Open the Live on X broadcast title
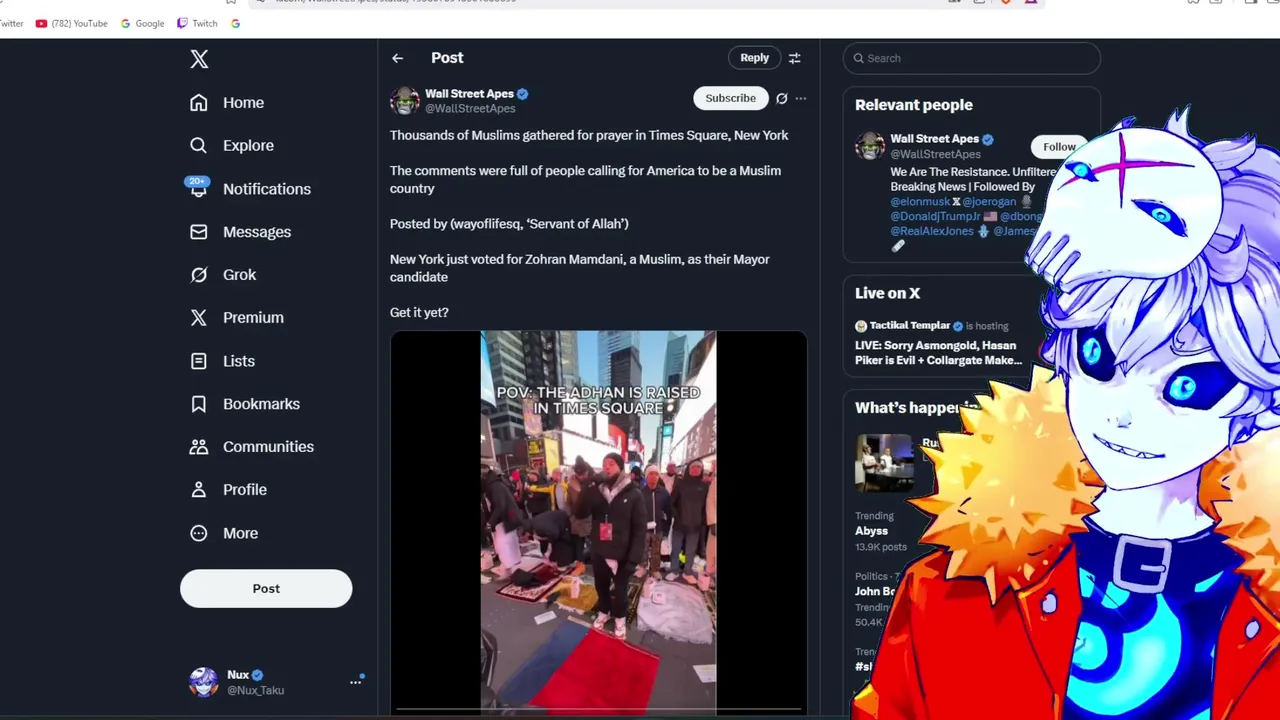1280x720 pixels. click(x=938, y=353)
